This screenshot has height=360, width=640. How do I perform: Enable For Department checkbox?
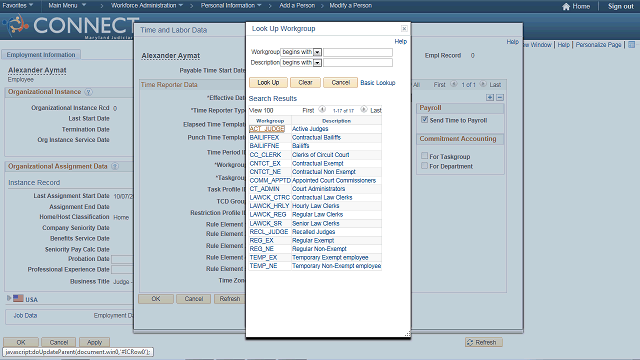coord(424,166)
